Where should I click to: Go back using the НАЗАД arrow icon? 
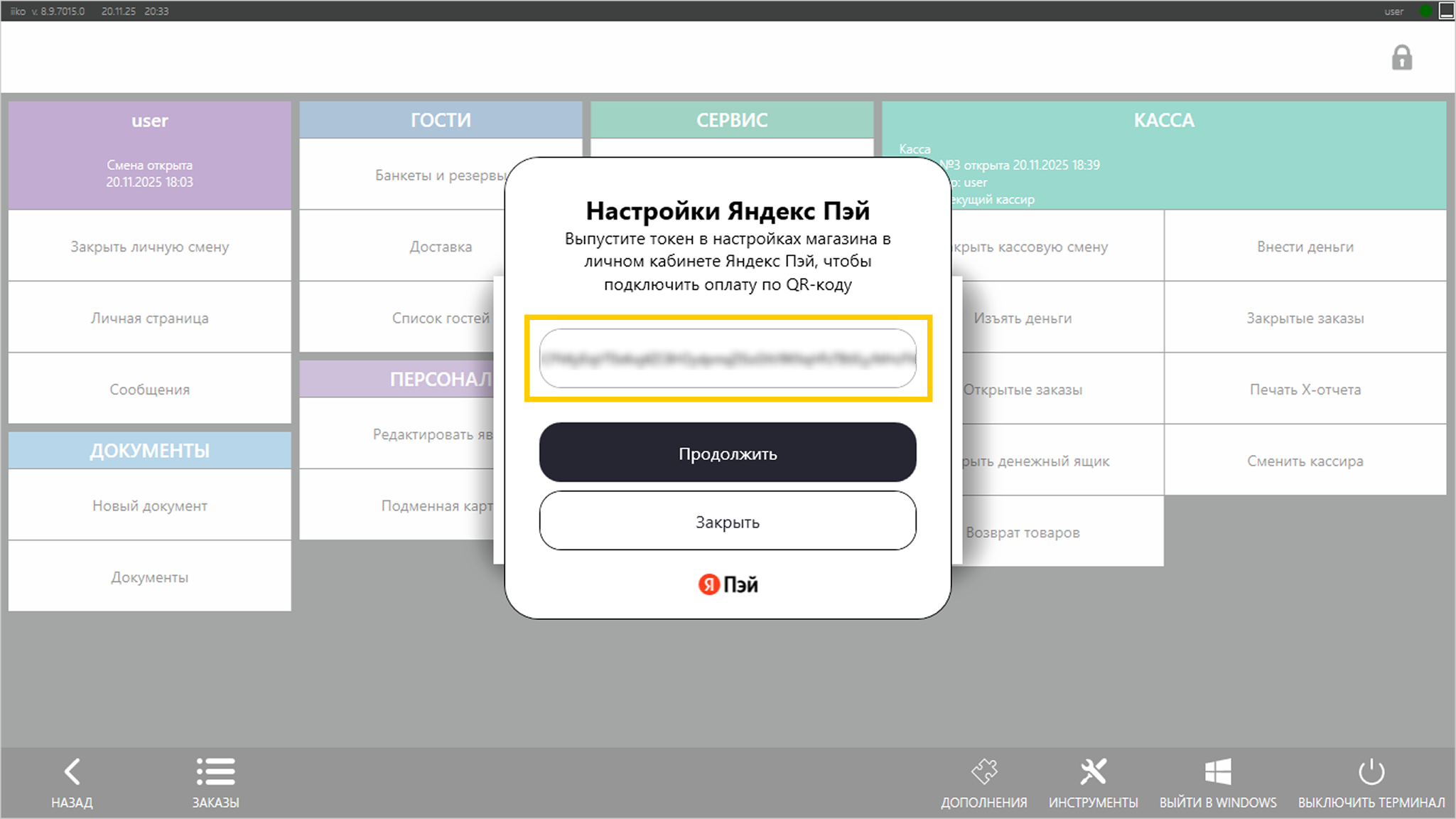tap(72, 772)
